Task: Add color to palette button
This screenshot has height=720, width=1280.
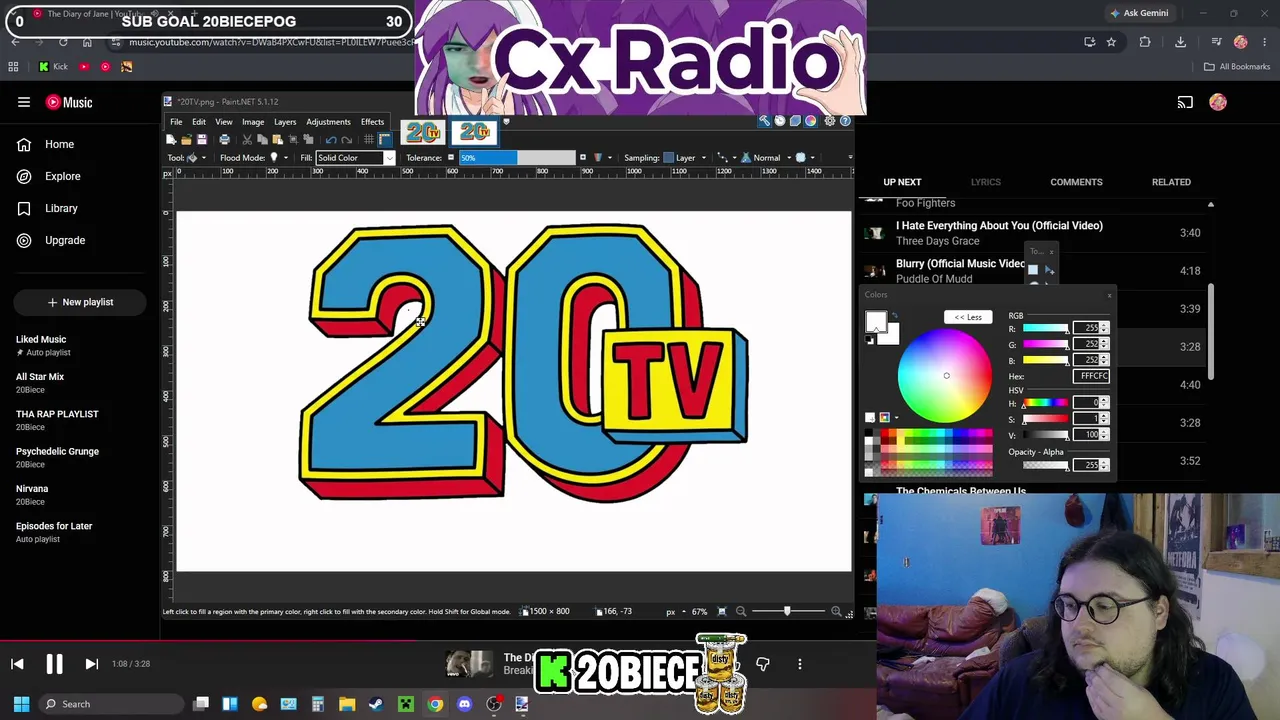Action: pos(870,417)
